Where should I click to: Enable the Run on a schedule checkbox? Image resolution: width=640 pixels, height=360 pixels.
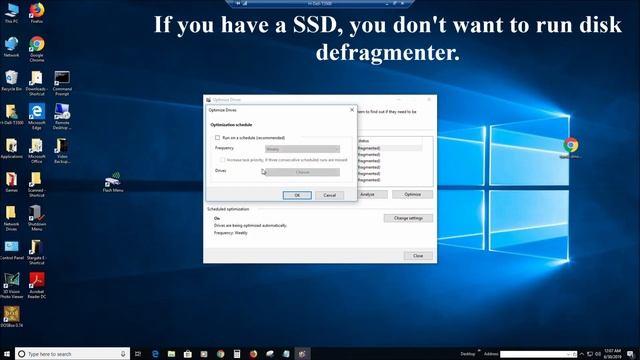218,138
